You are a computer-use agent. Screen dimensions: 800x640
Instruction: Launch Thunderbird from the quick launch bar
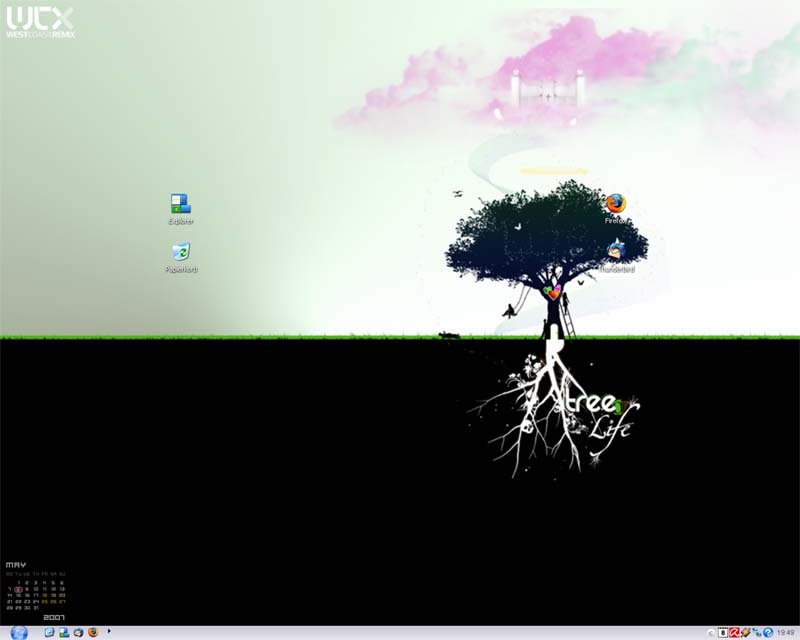[78, 632]
